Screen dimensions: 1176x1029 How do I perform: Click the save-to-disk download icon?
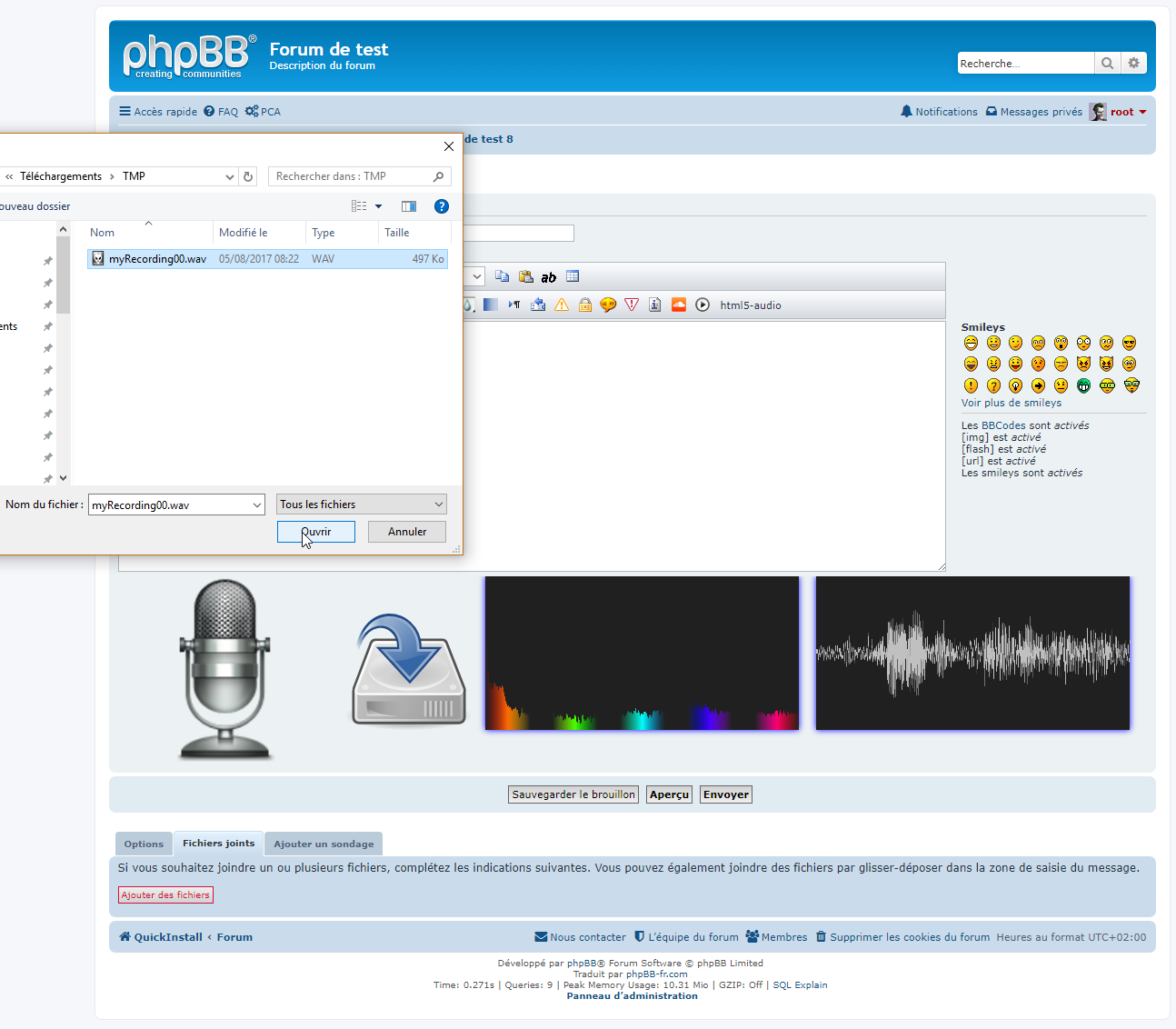click(x=409, y=670)
